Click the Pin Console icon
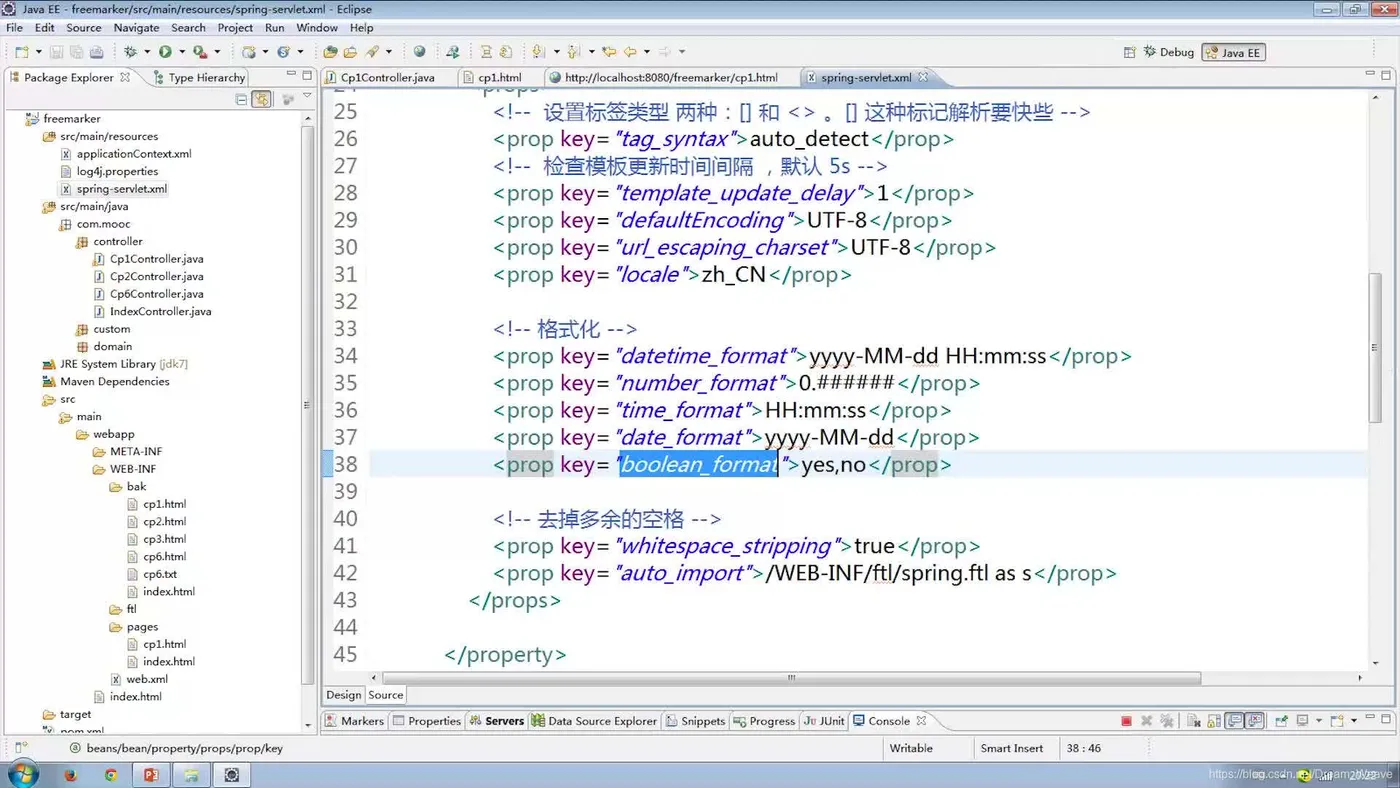 tap(1281, 720)
